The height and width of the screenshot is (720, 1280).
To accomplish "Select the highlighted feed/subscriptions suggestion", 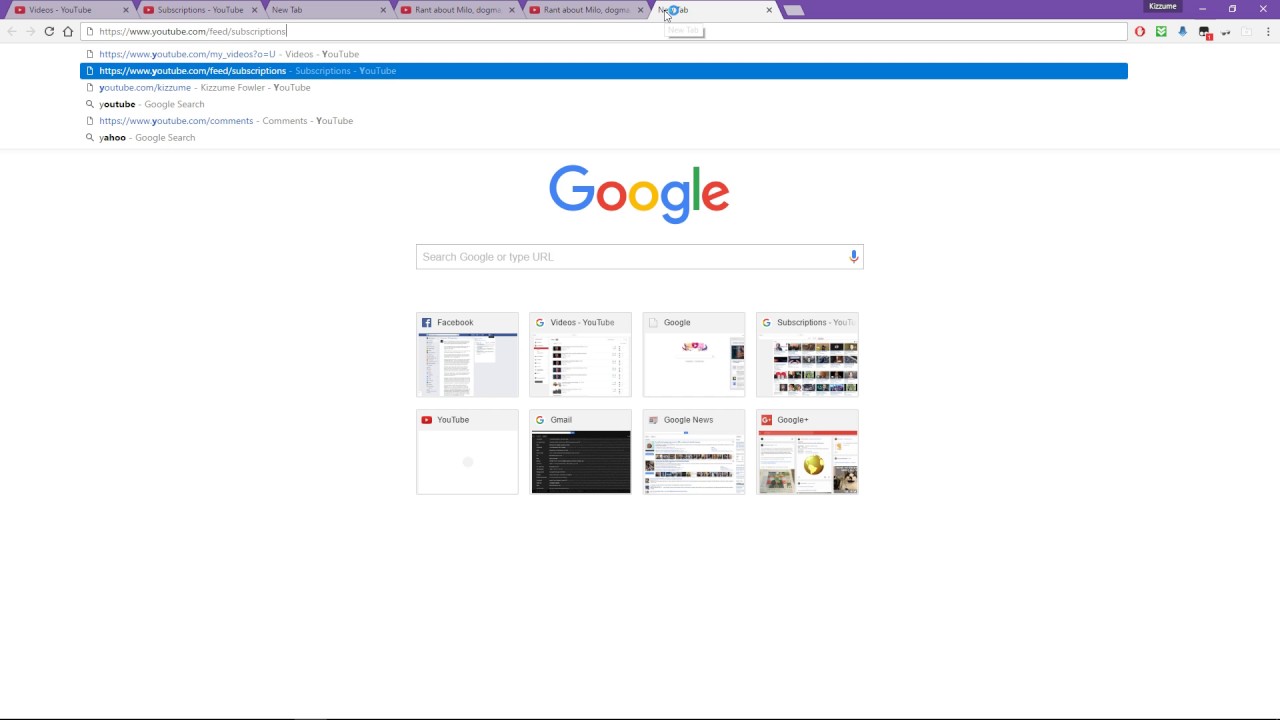I will pos(604,71).
